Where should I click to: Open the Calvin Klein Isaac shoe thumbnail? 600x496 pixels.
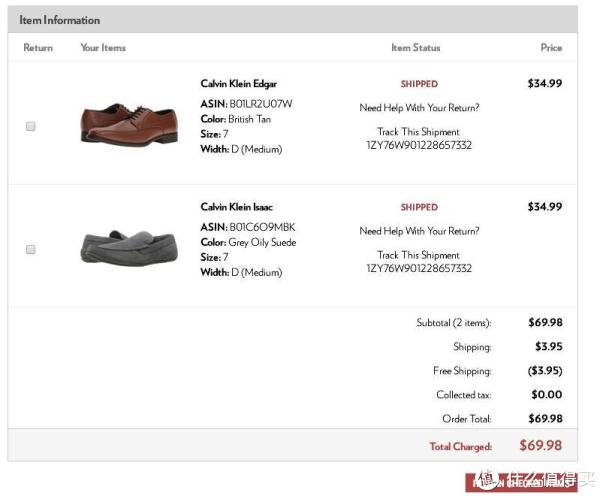pos(129,247)
